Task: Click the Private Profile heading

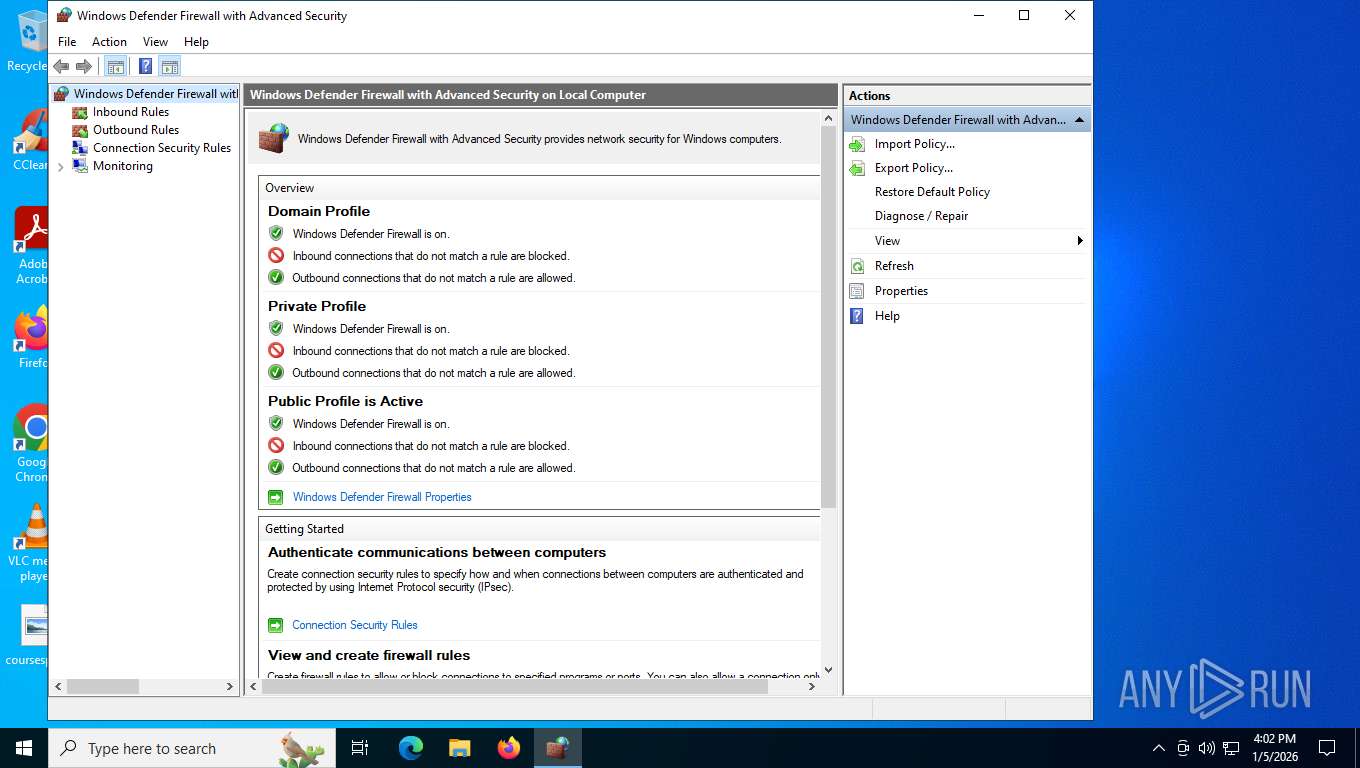Action: pos(317,306)
